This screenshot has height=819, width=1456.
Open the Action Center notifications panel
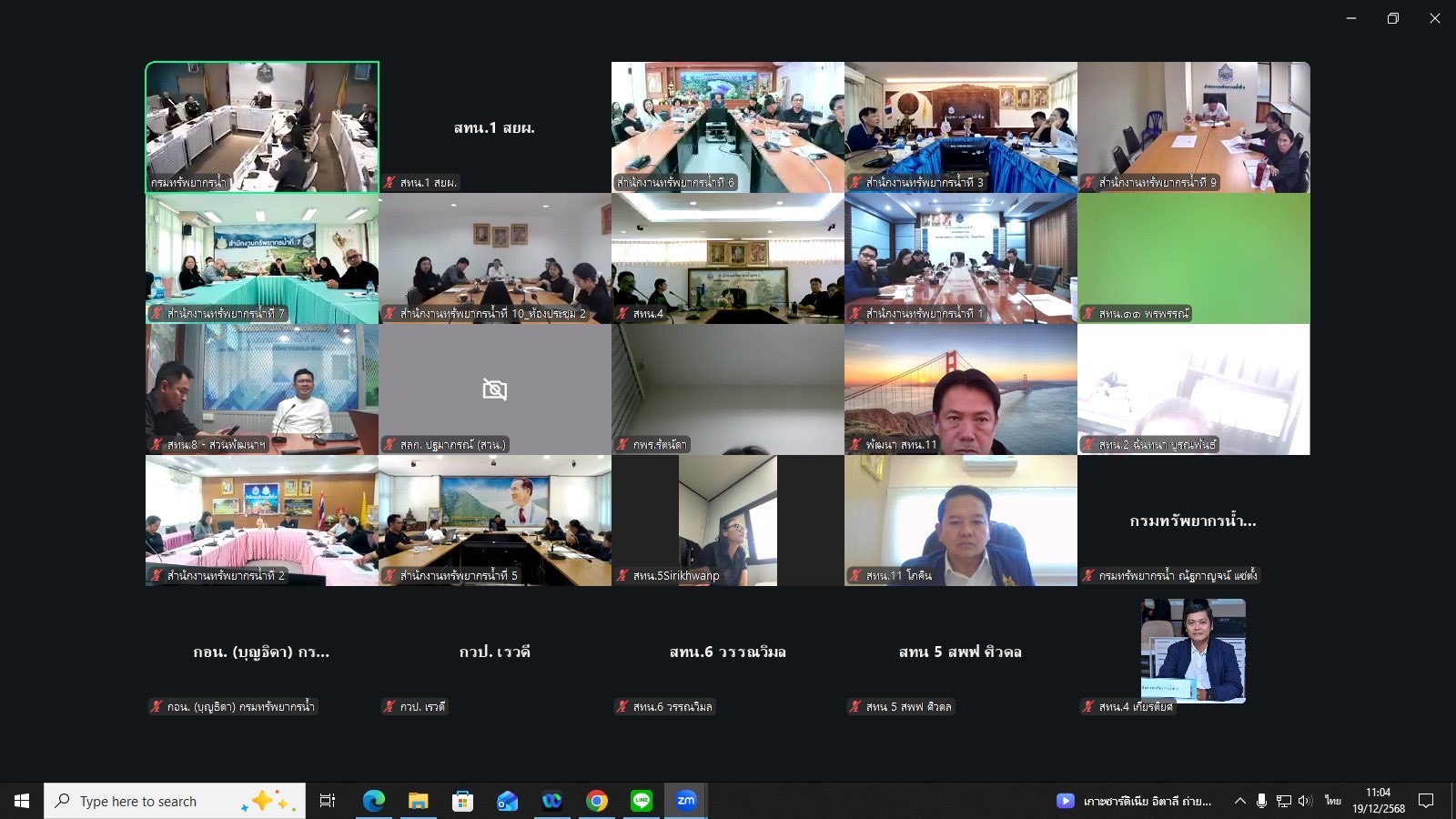coord(1426,801)
